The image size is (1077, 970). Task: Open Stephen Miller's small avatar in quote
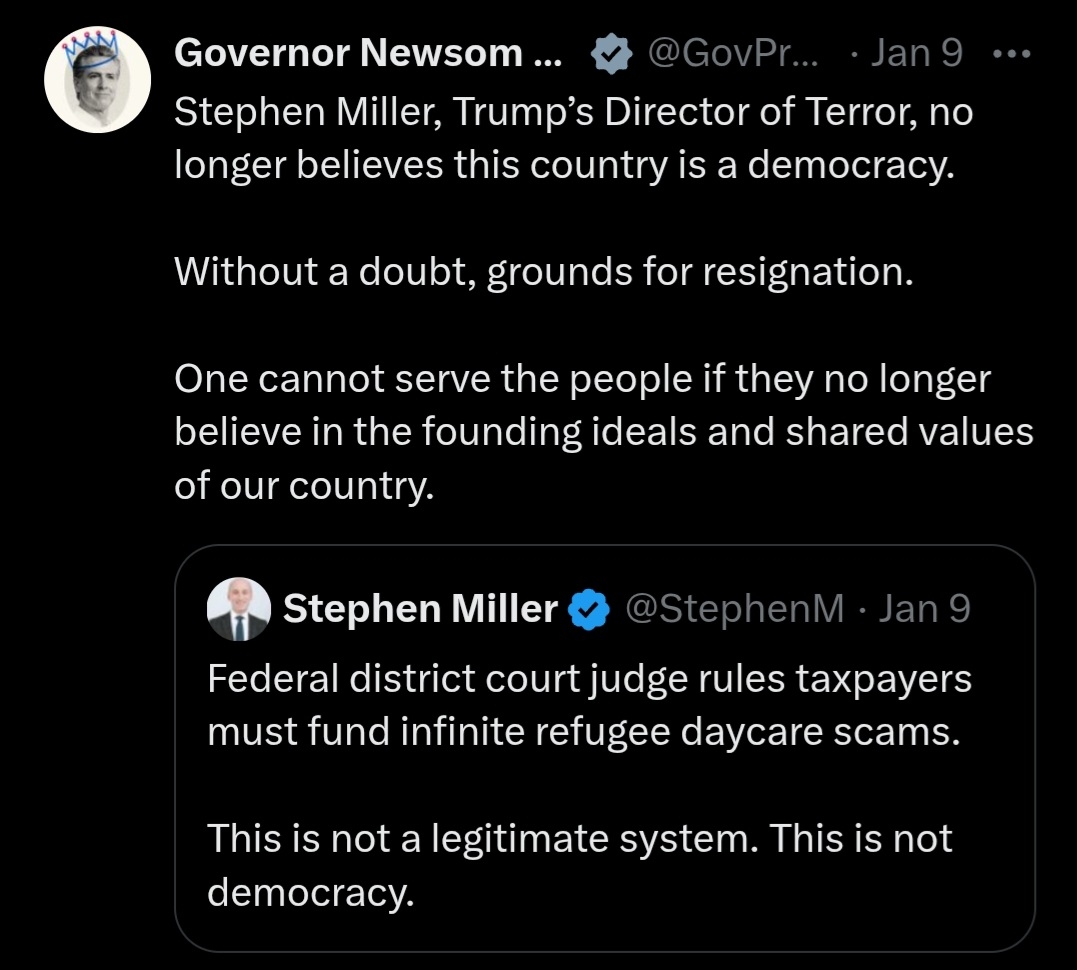[238, 608]
